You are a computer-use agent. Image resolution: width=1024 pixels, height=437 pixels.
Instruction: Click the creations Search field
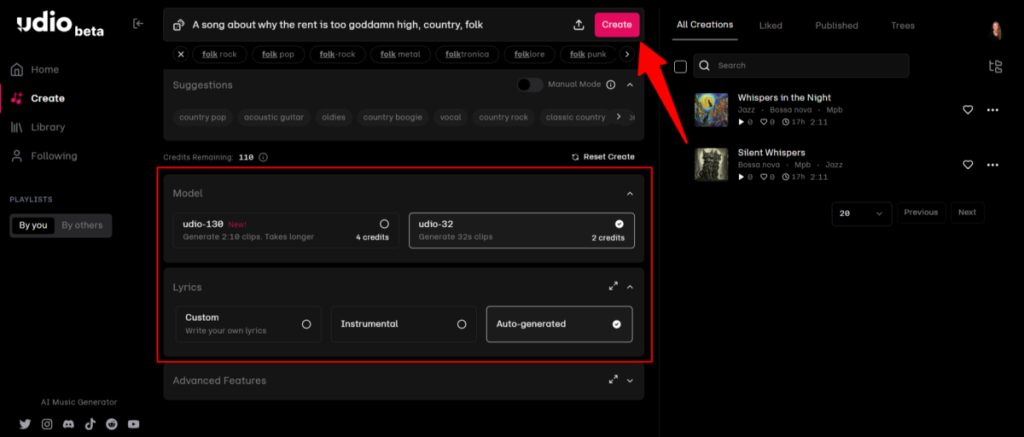tap(801, 65)
